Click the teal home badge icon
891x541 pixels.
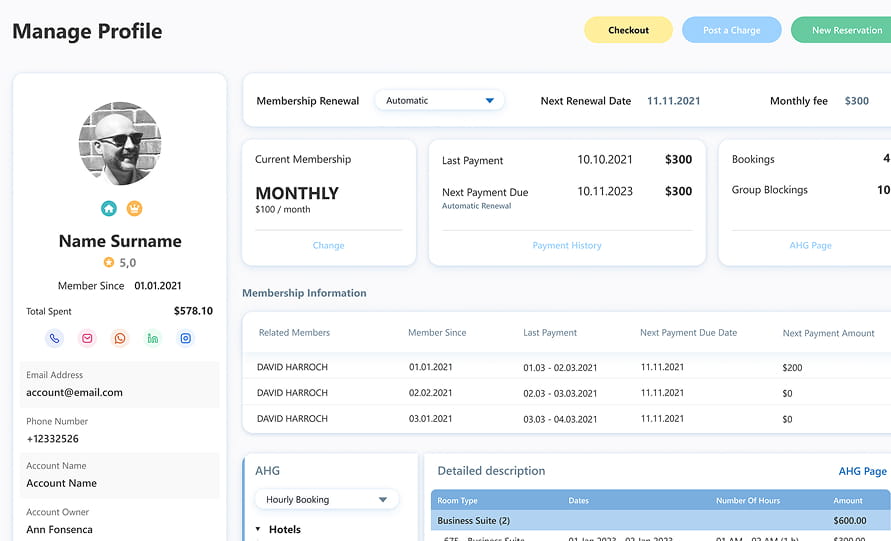click(x=108, y=208)
